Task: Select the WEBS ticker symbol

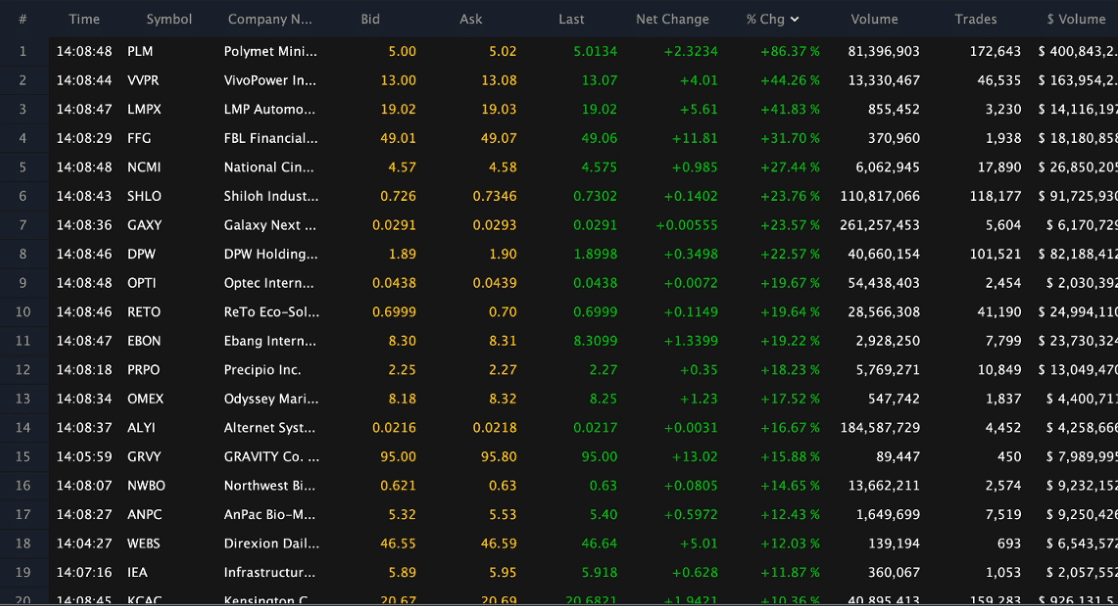Action: click(143, 543)
